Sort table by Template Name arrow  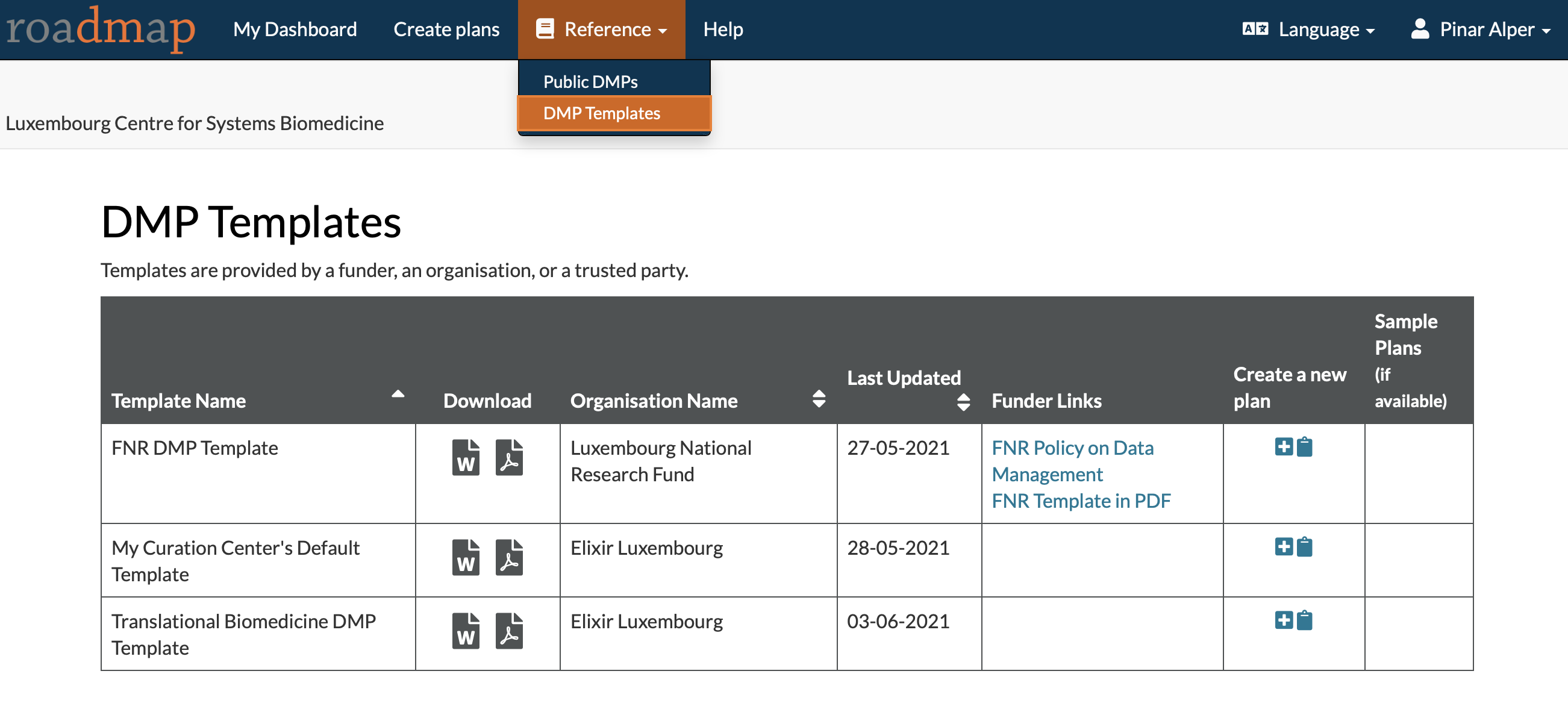(398, 395)
